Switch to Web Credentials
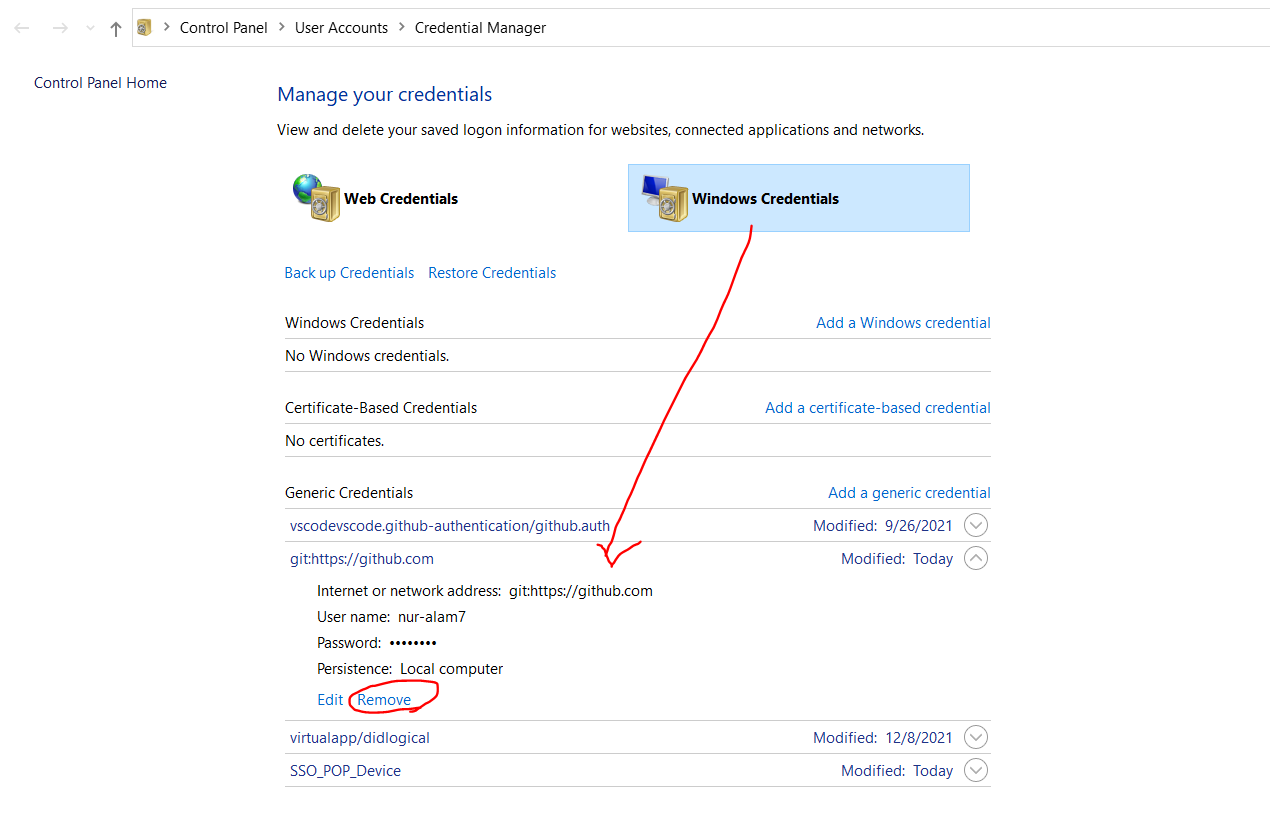The image size is (1270, 840). [401, 199]
